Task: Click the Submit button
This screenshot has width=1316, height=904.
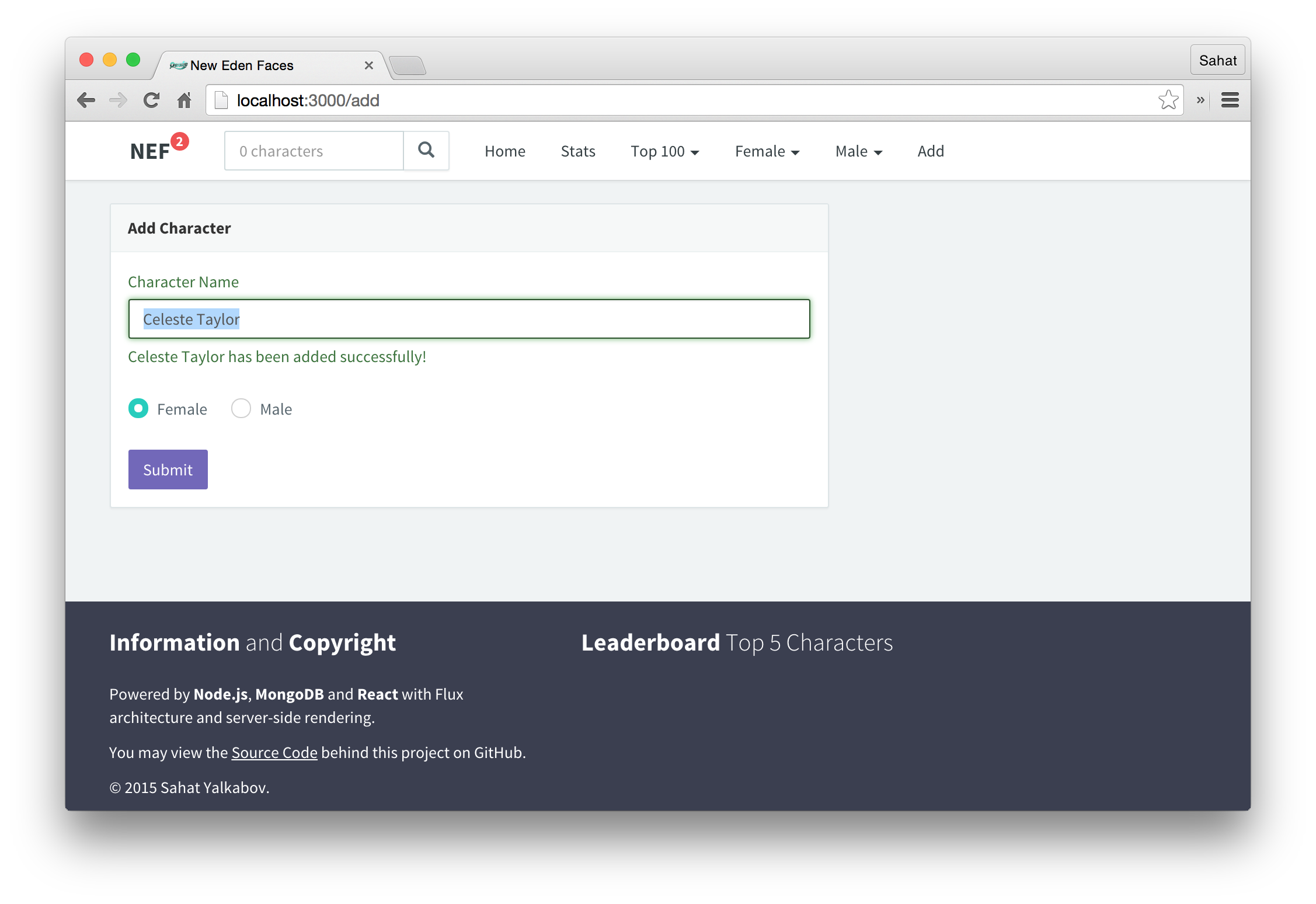Action: 168,469
